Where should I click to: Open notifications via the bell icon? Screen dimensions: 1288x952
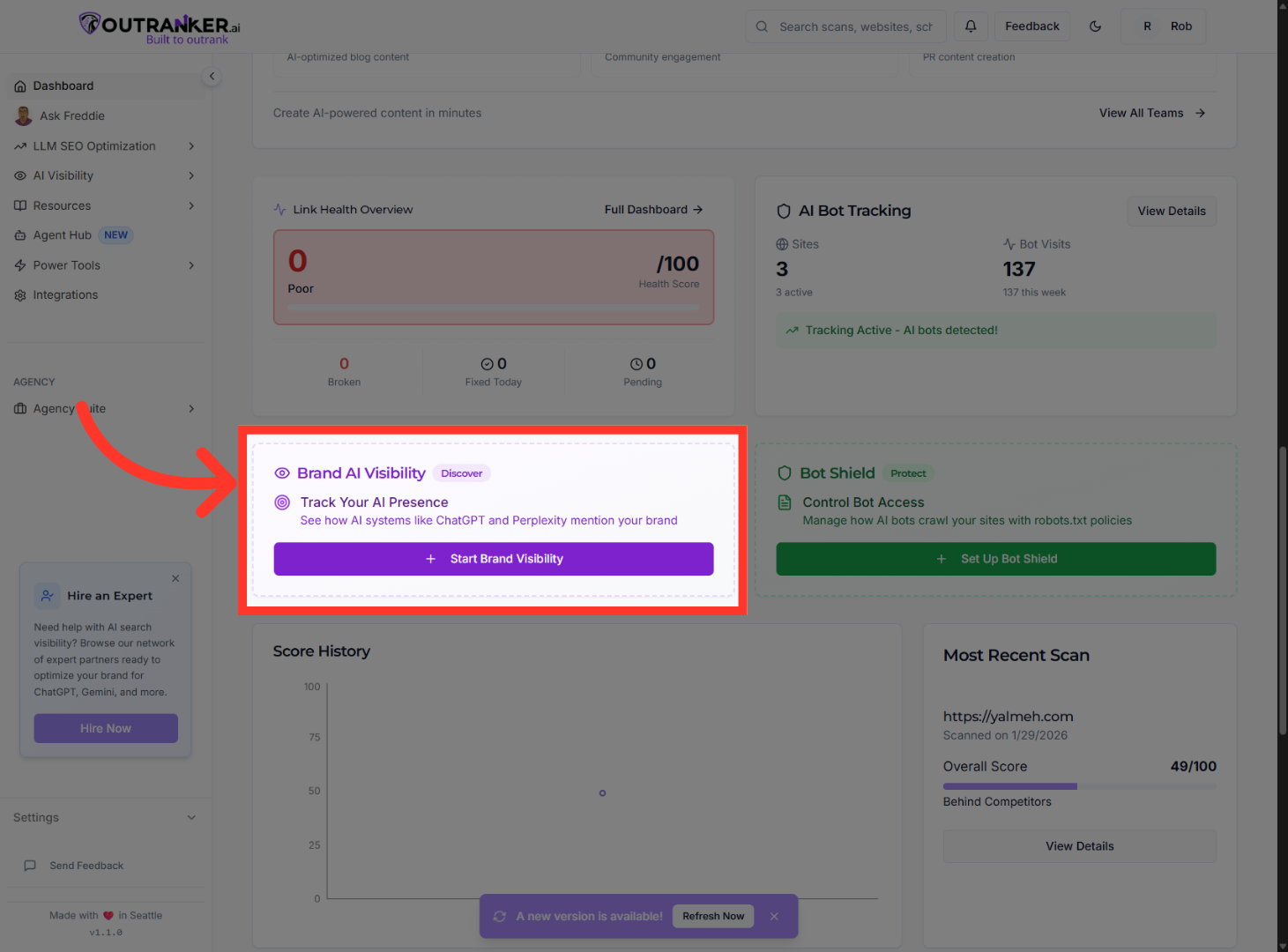(x=971, y=26)
